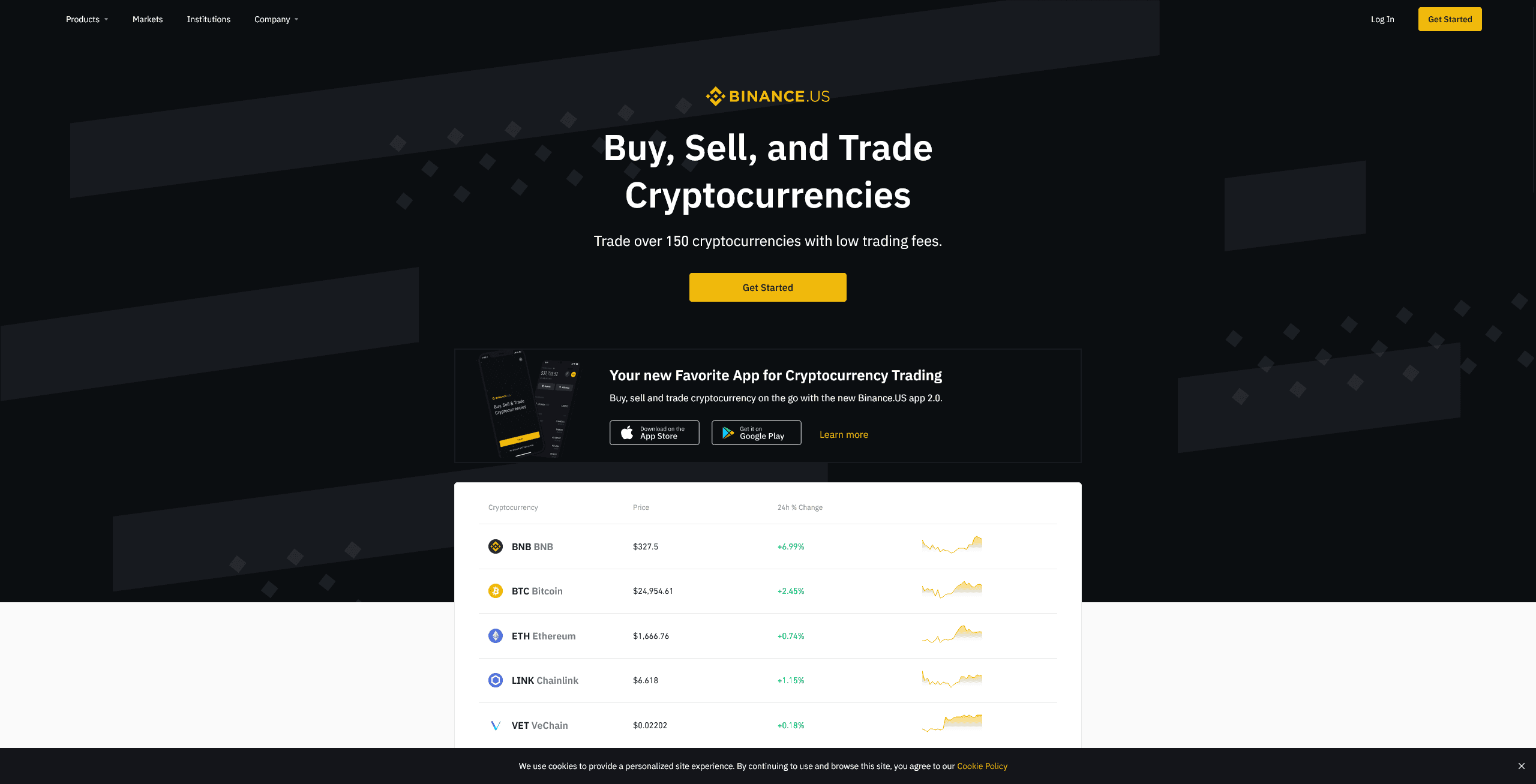Click the Log In link
The image size is (1536, 784).
pyautogui.click(x=1383, y=19)
